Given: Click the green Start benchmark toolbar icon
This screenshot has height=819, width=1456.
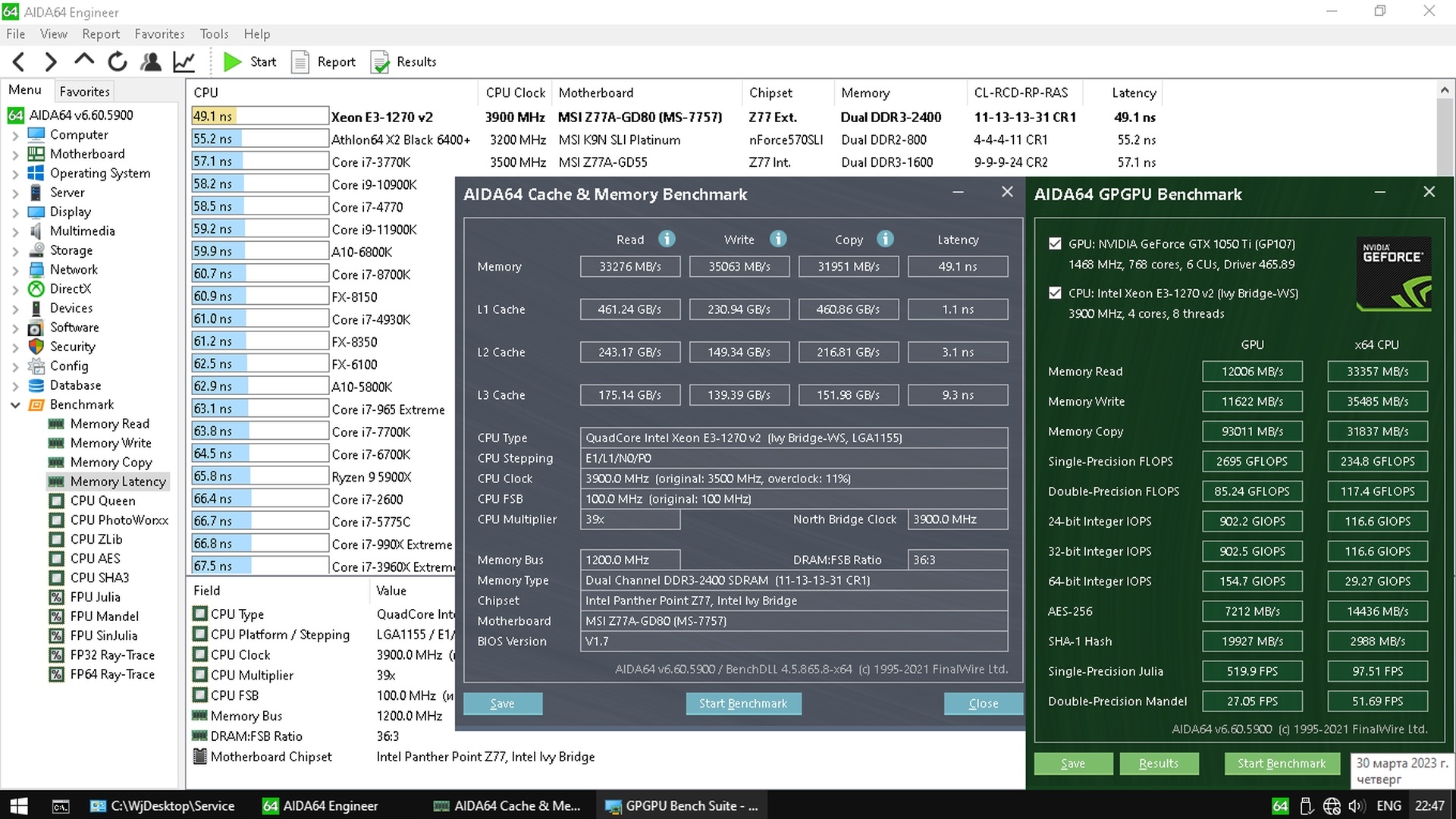Looking at the screenshot, I should tap(233, 62).
